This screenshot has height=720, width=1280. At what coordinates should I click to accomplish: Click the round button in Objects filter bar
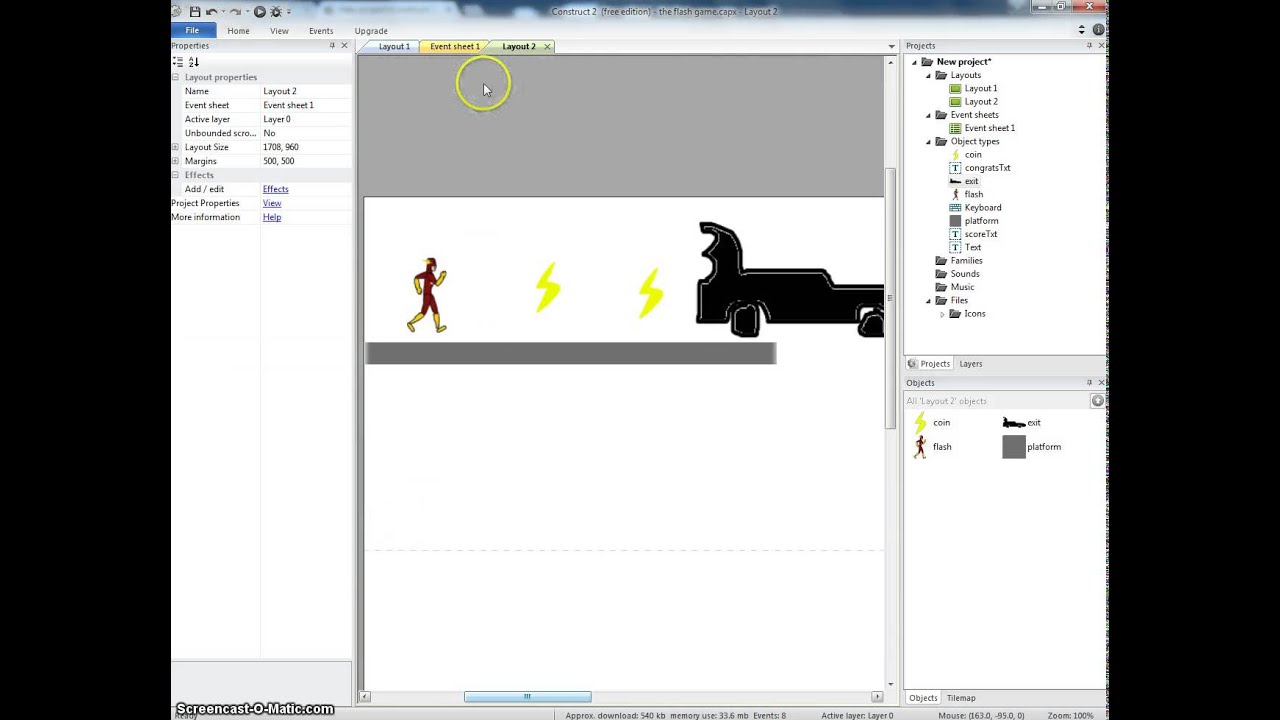tap(1097, 401)
